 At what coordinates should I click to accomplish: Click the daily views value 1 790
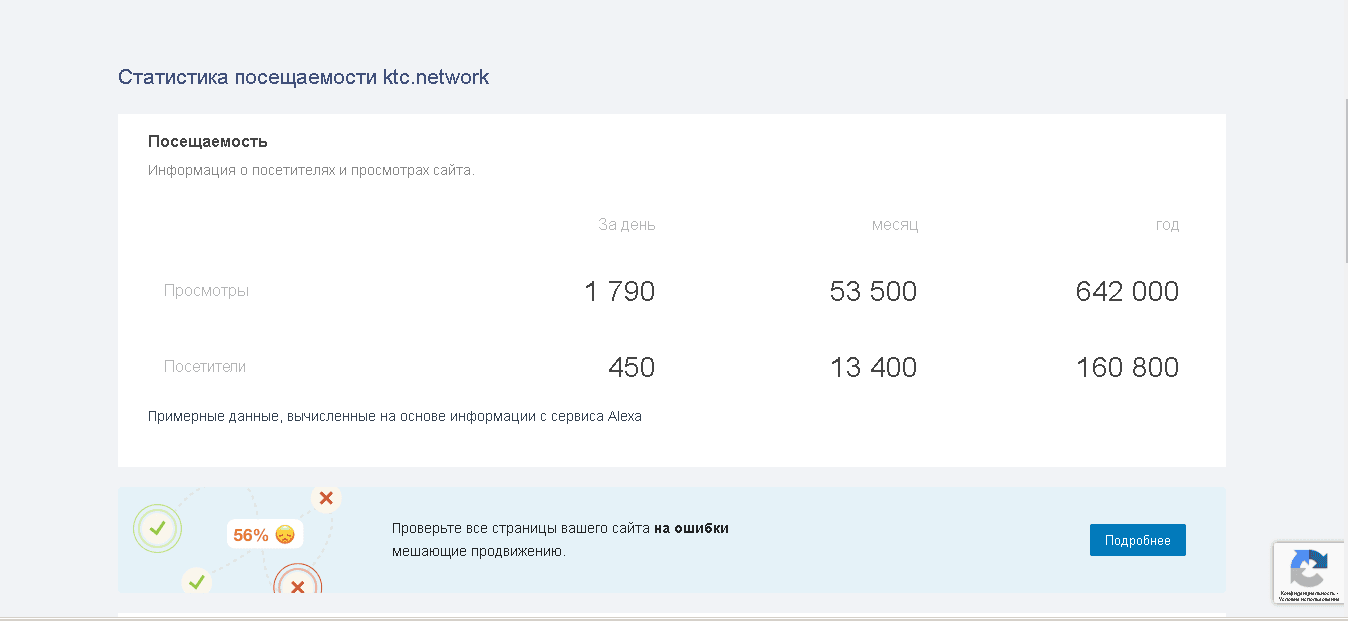619,291
